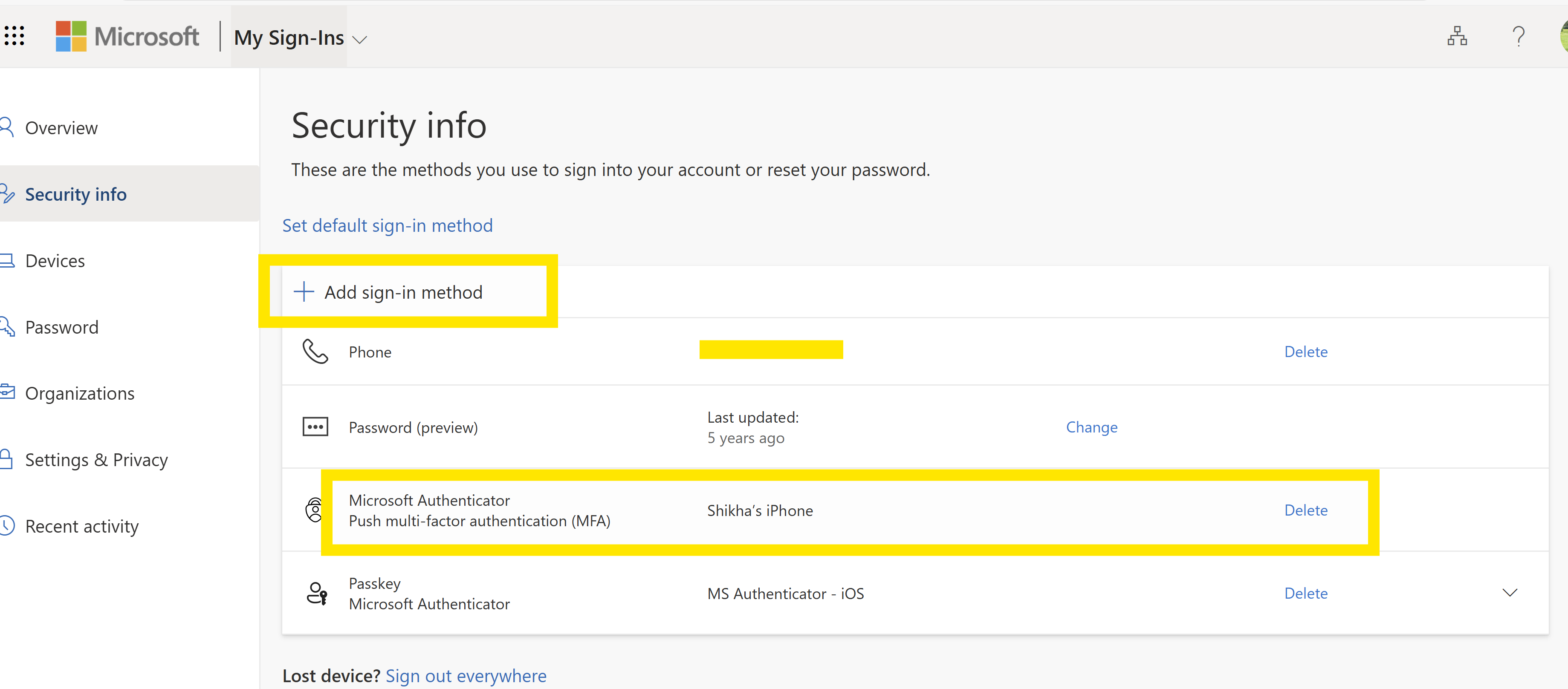Click the Password (preview) dots icon
The image size is (1568, 689).
tap(315, 427)
